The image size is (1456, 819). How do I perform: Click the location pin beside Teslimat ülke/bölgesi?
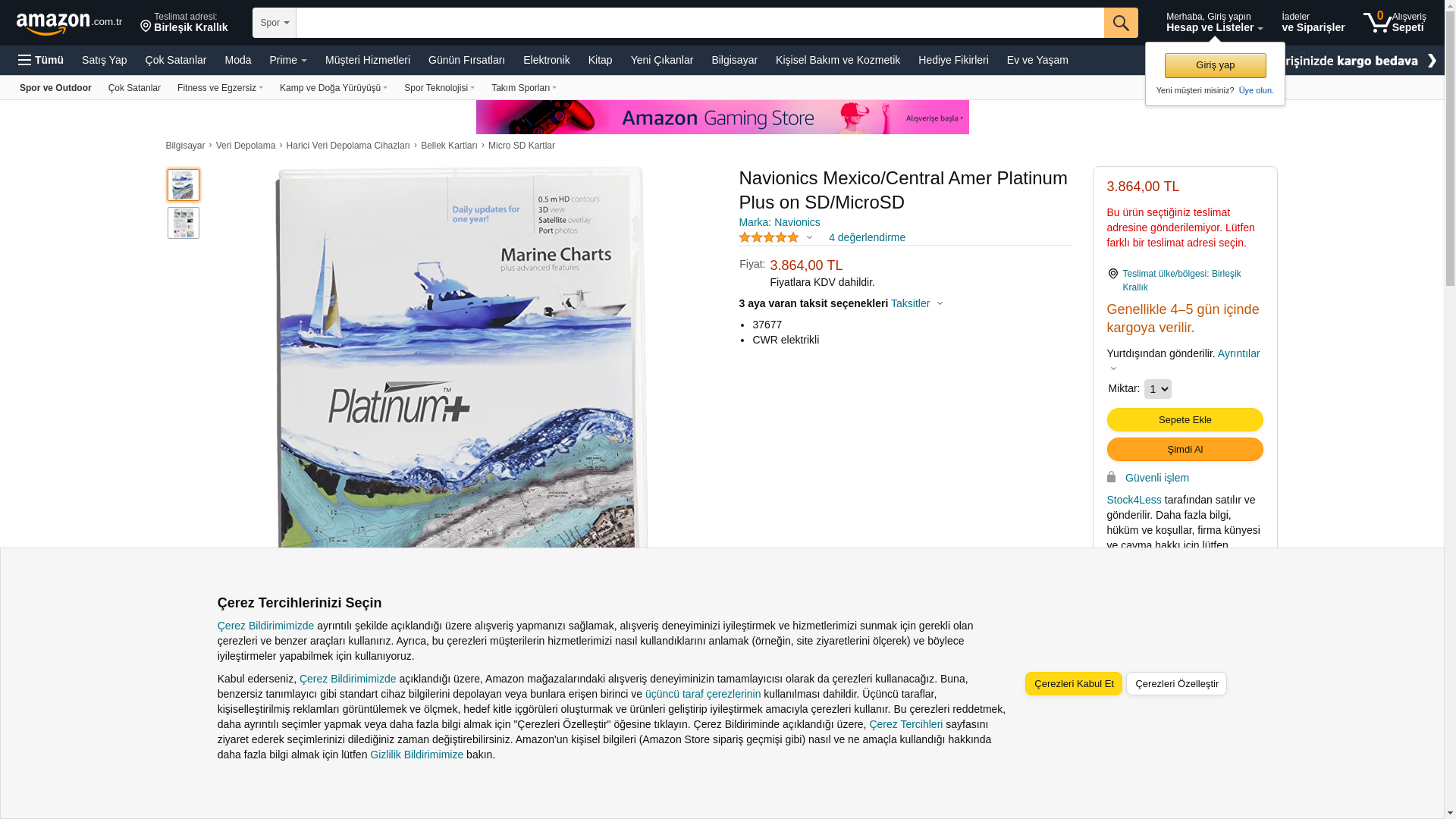(1112, 274)
